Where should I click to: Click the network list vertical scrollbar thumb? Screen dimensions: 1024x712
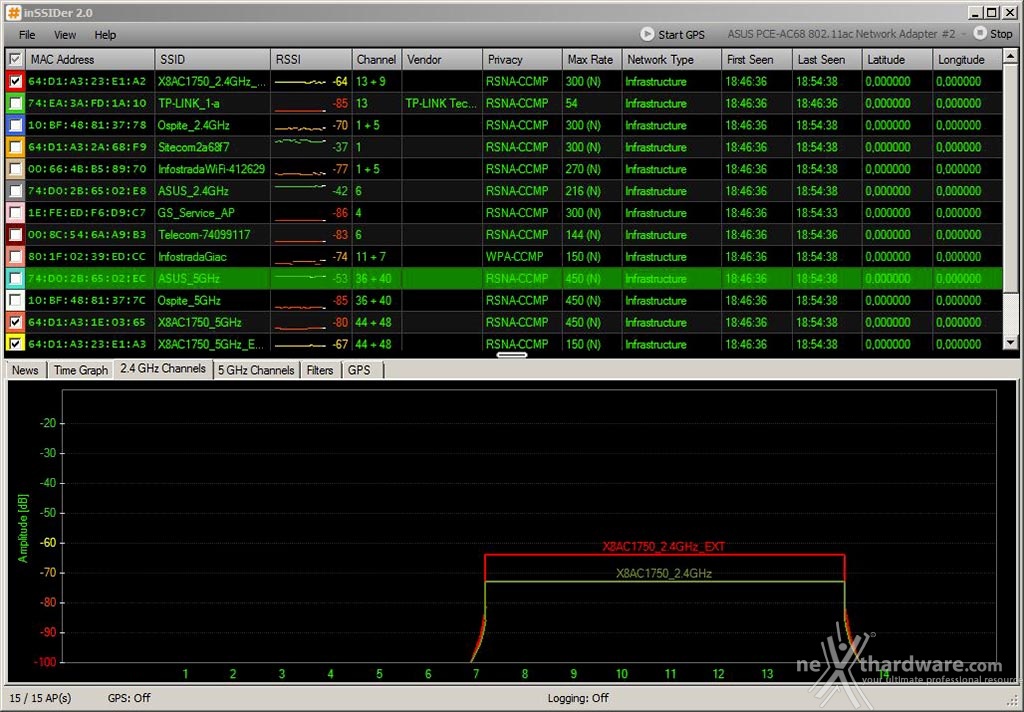point(1010,178)
